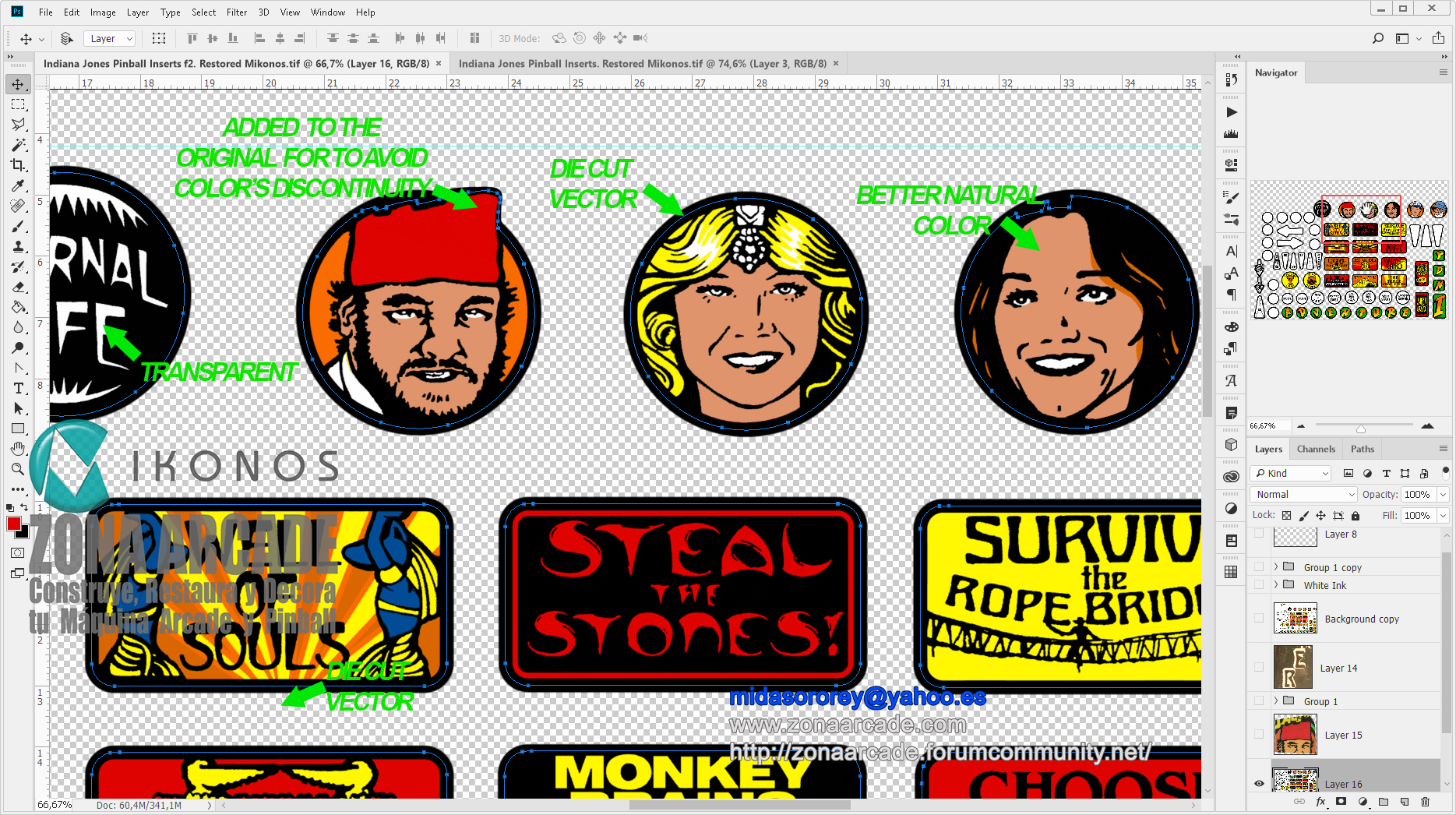Select the Horizontal Type tool
This screenshot has width=1456, height=815.
(18, 387)
